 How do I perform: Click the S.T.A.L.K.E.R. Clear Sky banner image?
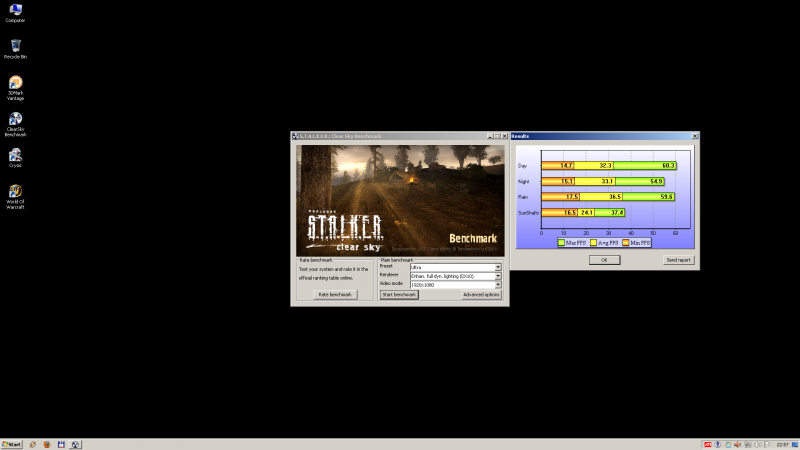click(x=400, y=201)
